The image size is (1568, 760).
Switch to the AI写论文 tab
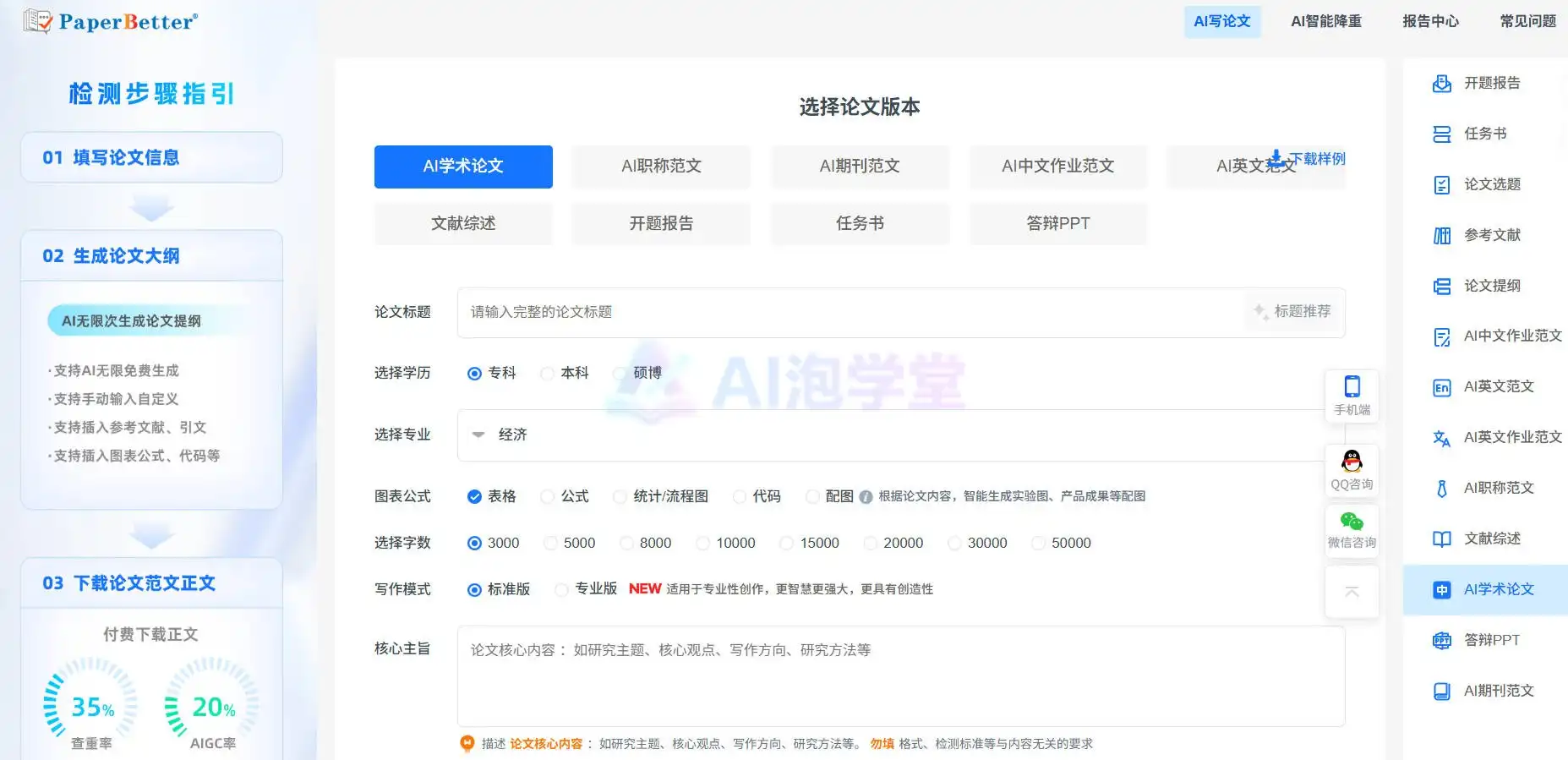[1222, 21]
